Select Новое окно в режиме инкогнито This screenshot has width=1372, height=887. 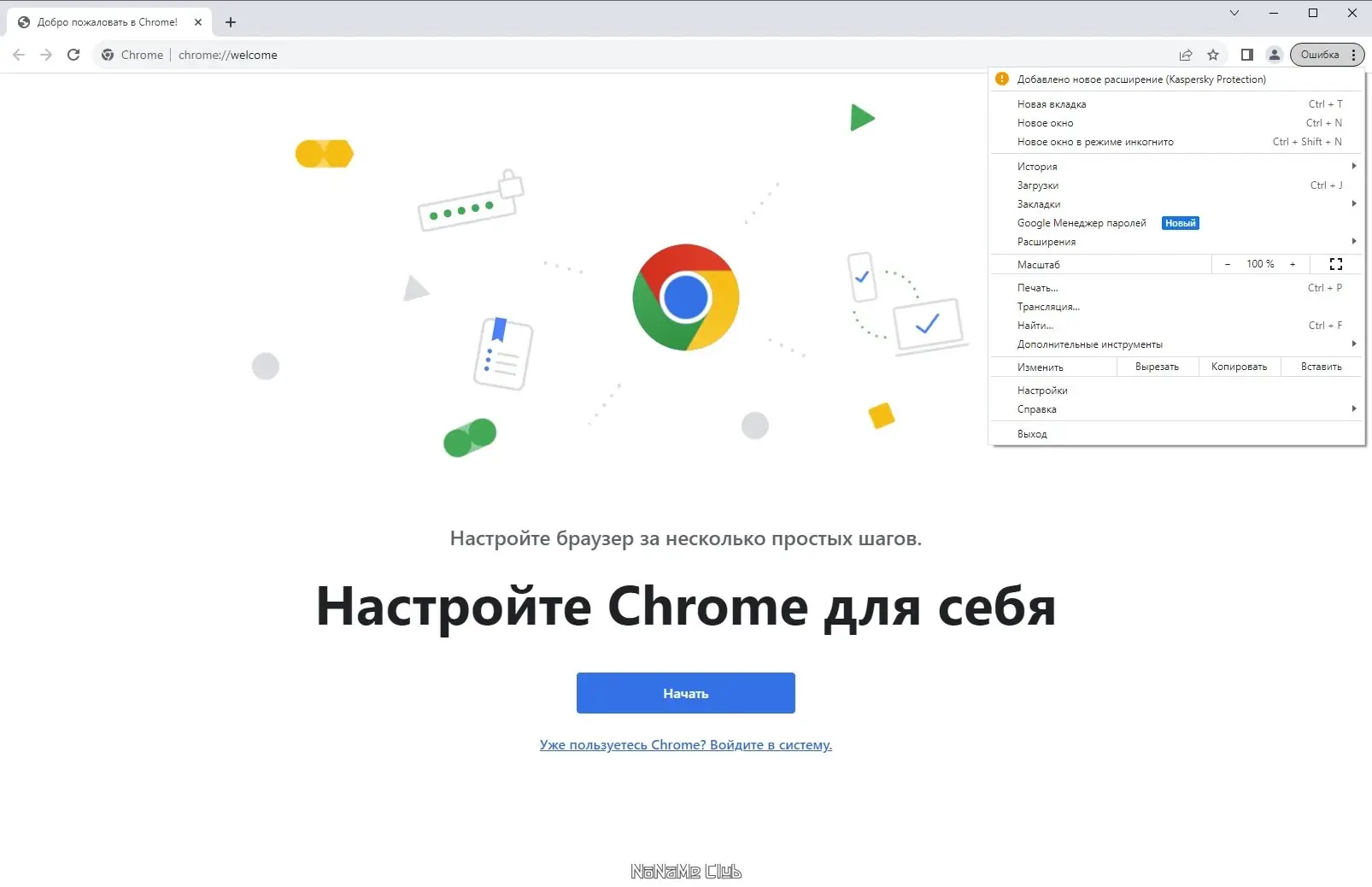(x=1095, y=141)
